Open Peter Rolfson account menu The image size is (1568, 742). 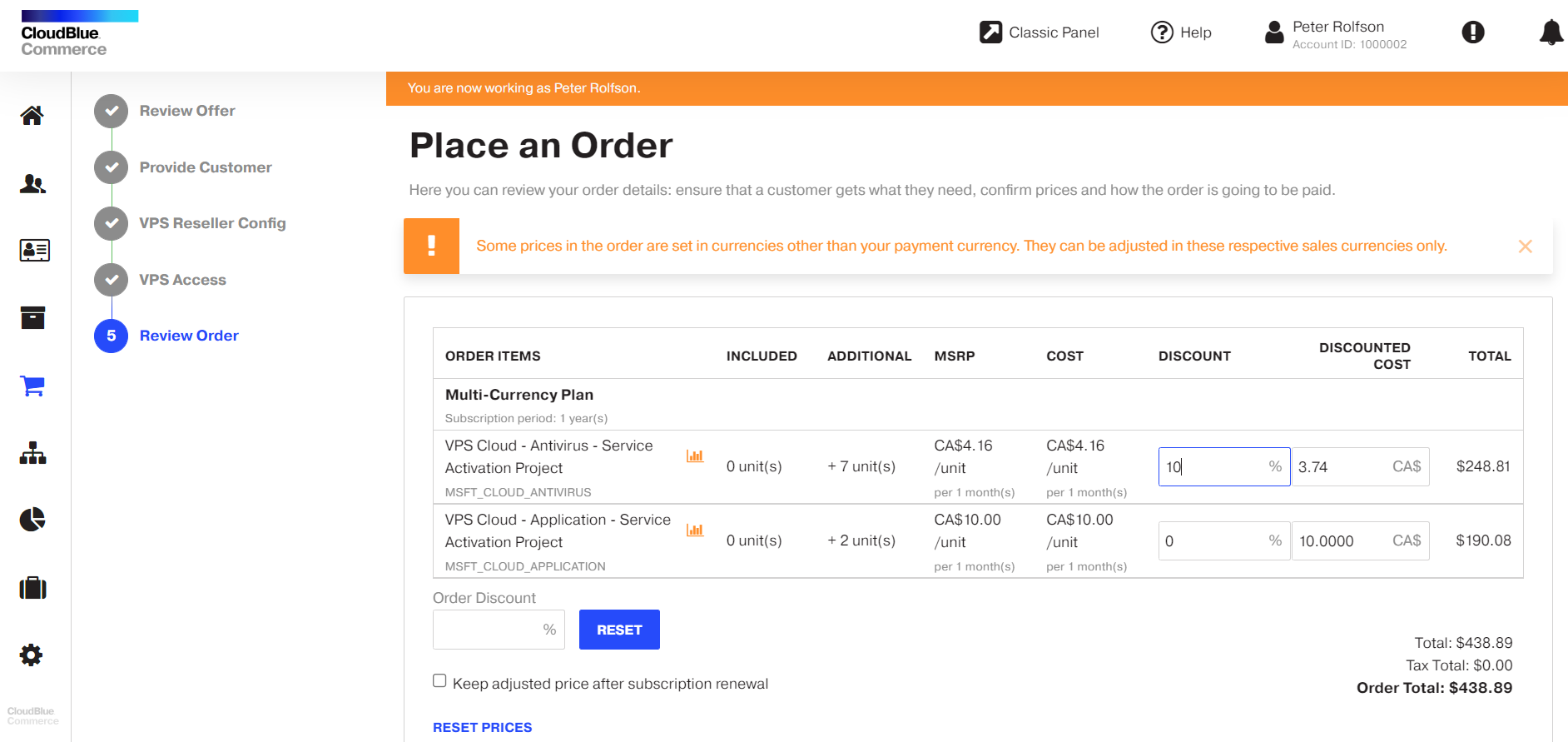[x=1336, y=34]
